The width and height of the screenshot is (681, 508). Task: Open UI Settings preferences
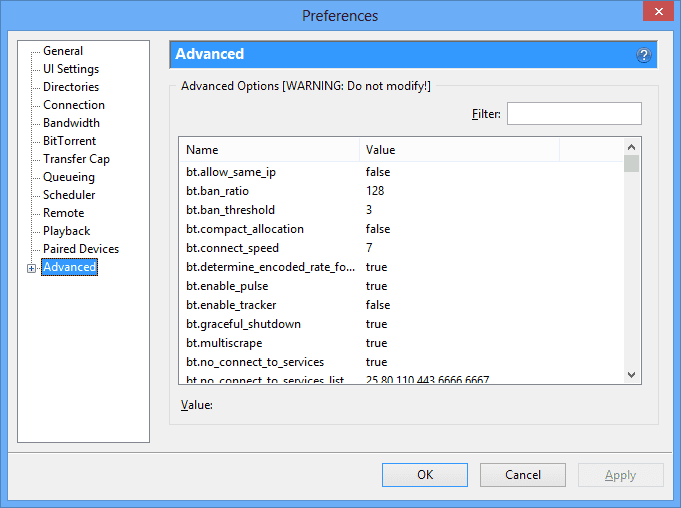coord(71,69)
